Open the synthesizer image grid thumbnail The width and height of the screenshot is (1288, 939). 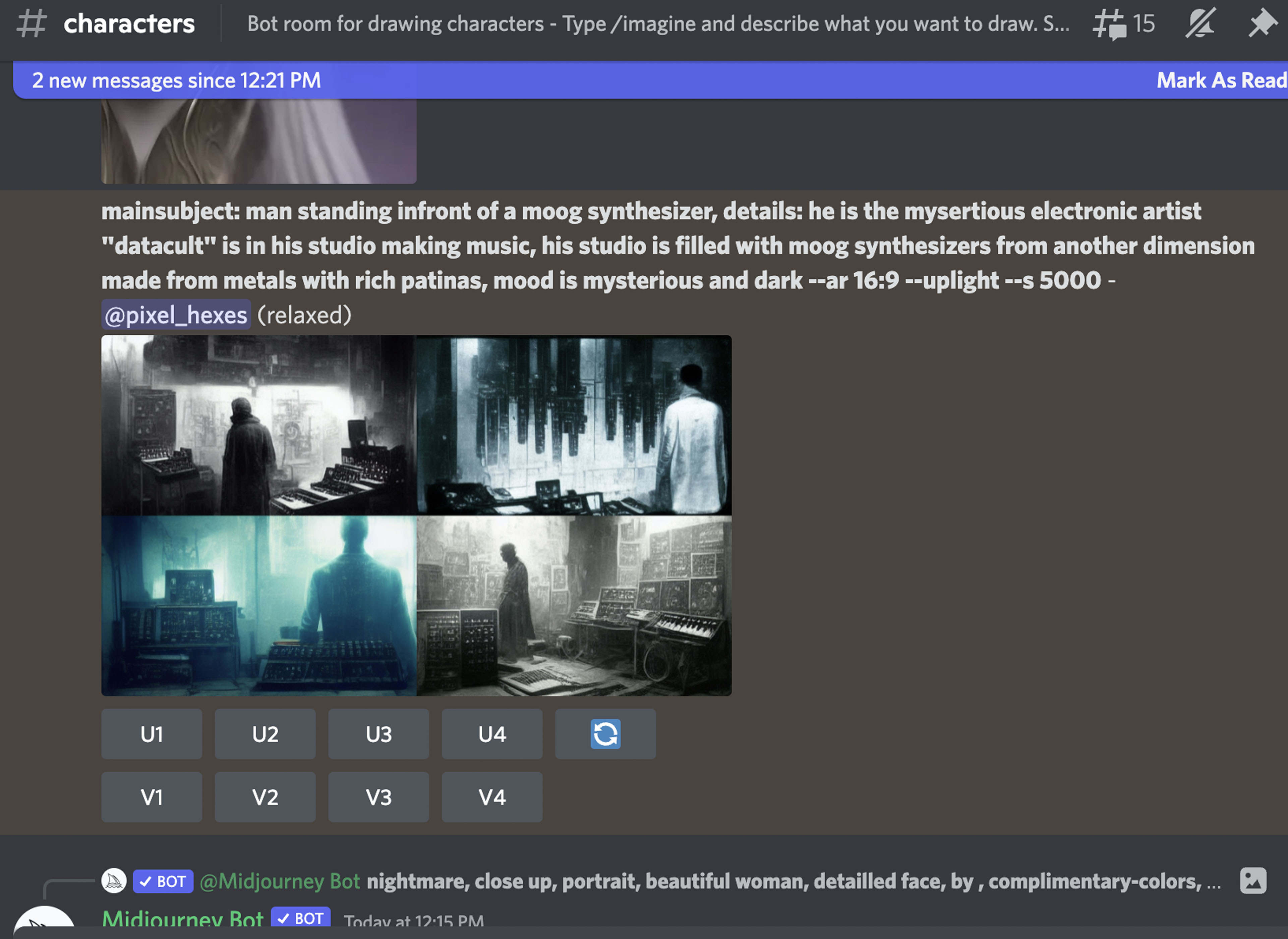click(416, 515)
